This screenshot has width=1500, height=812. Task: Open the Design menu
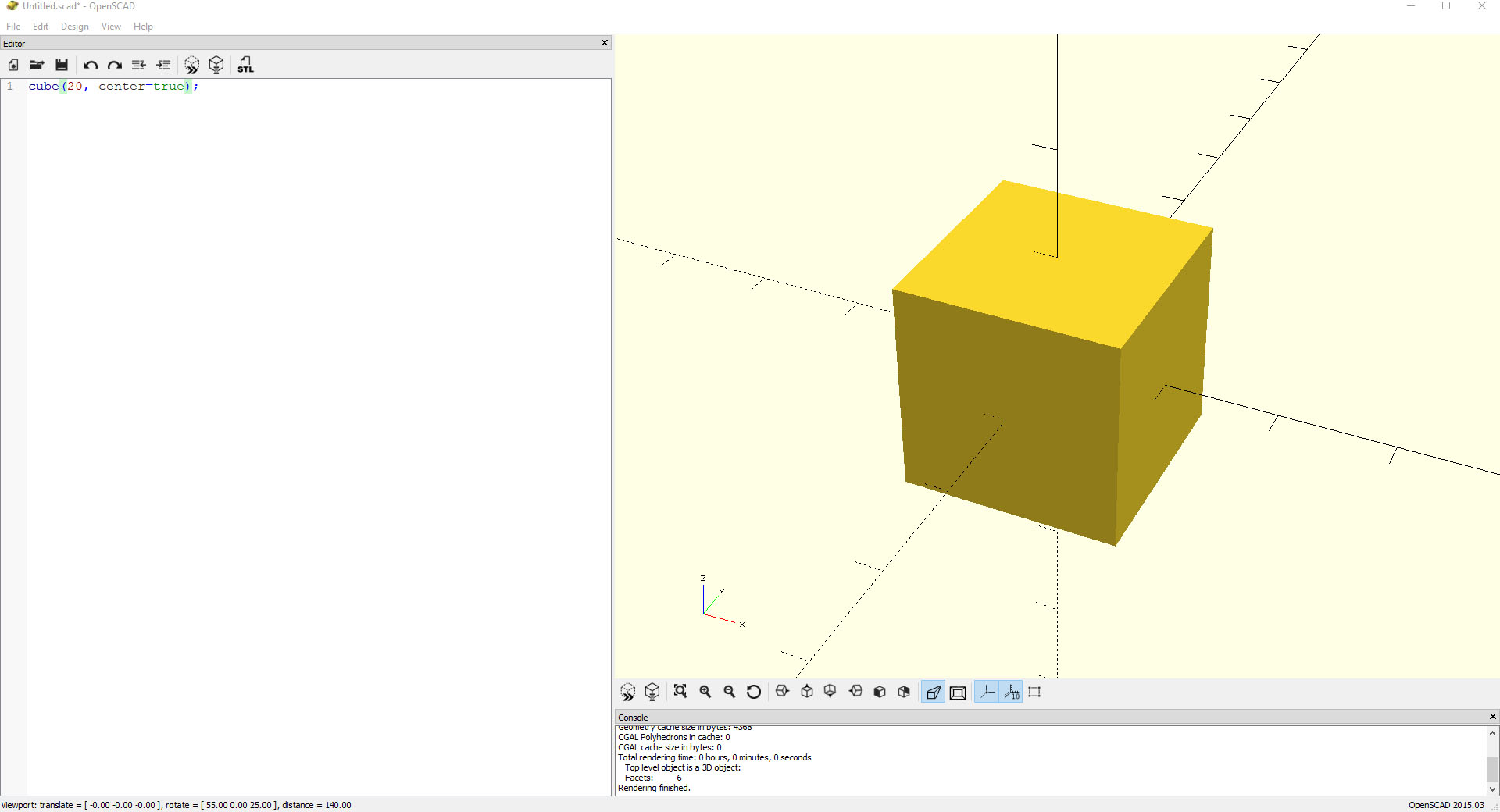click(75, 27)
